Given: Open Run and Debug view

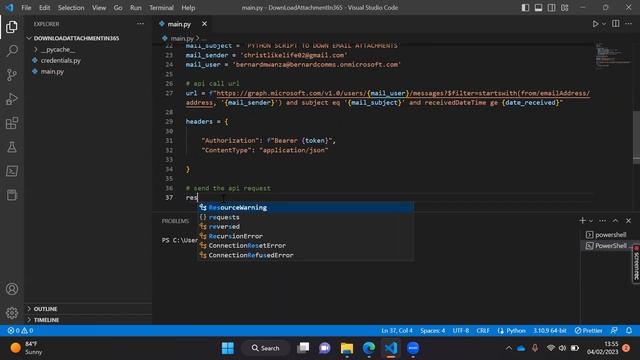Looking at the screenshot, I should click(x=12, y=99).
